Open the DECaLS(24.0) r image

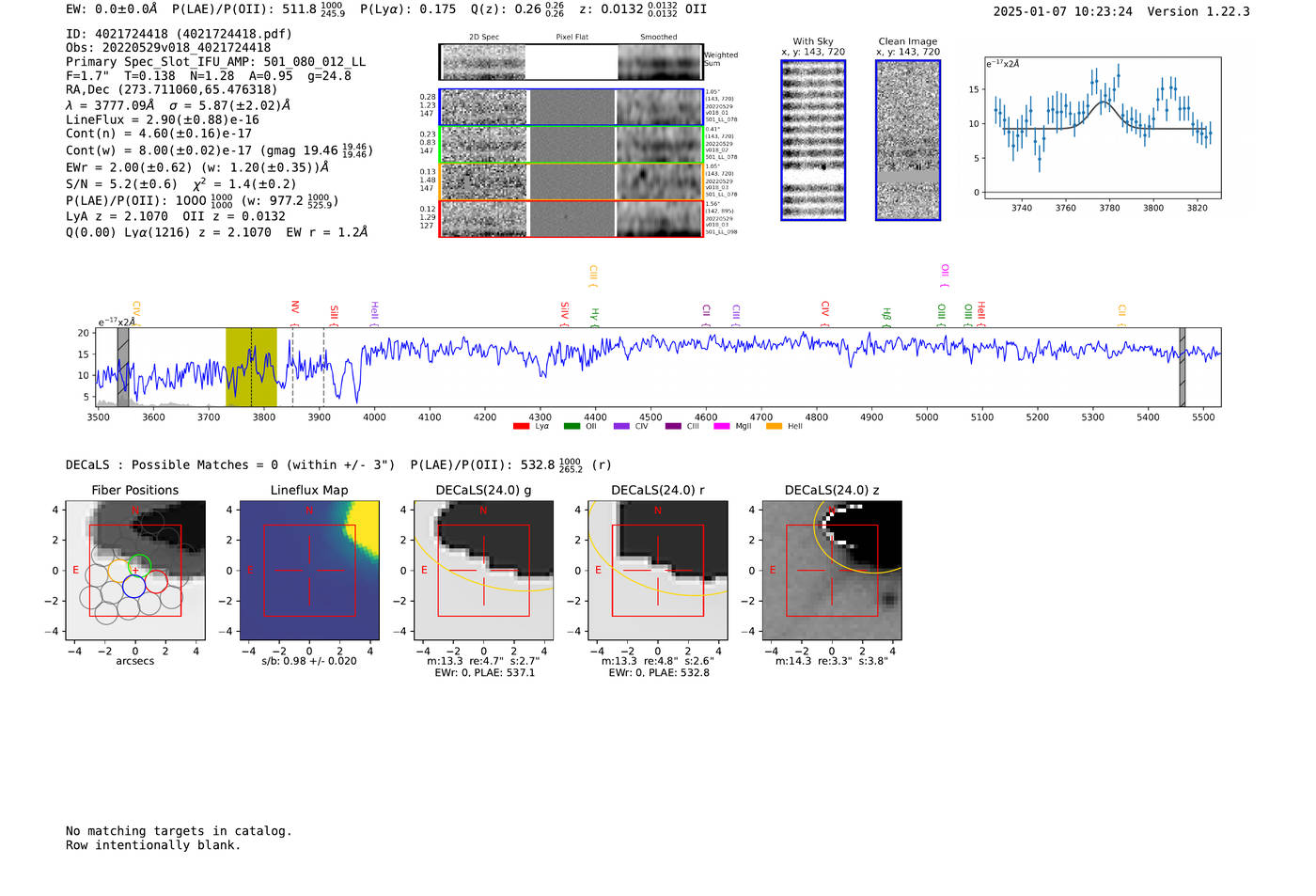[658, 570]
